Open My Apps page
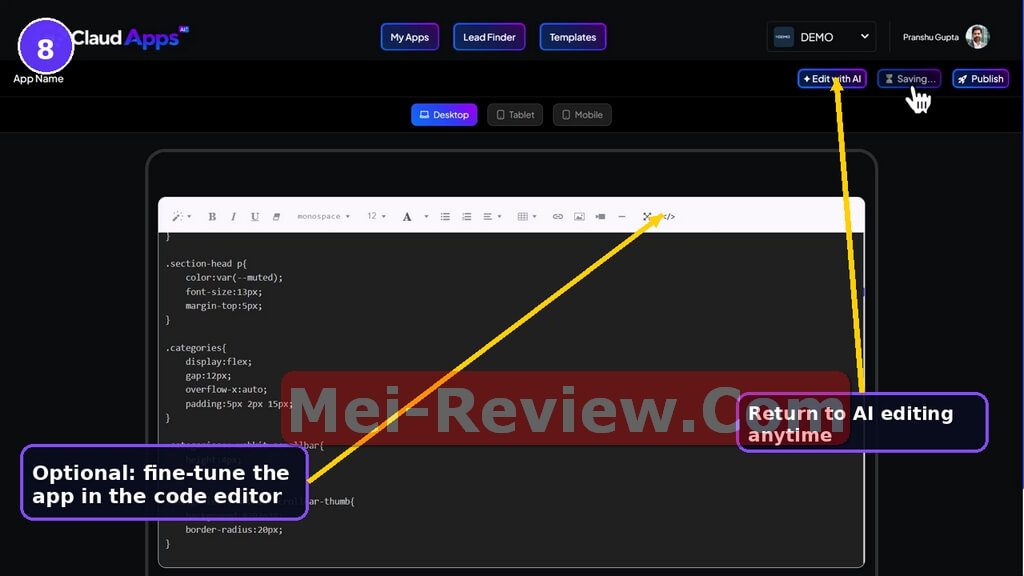The height and width of the screenshot is (576, 1024). point(409,37)
